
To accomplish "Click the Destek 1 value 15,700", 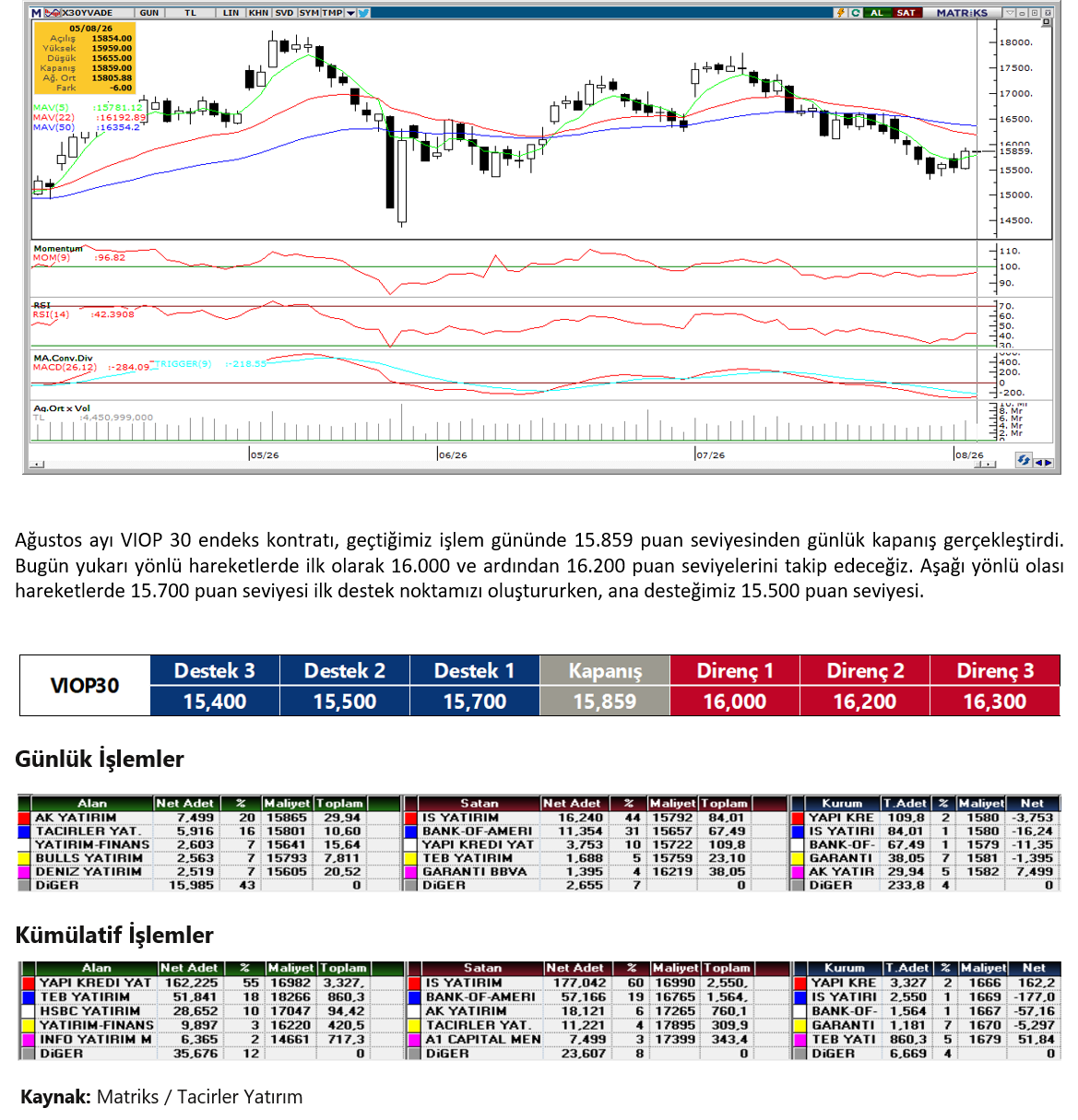I will 475,701.
